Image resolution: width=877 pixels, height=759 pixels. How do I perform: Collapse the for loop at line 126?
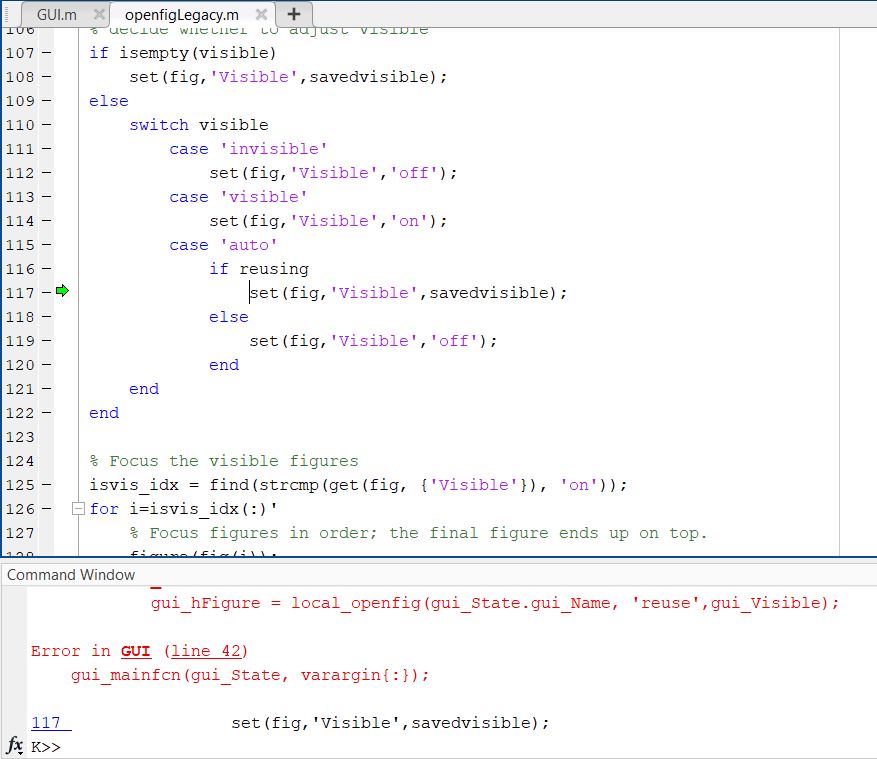click(79, 509)
